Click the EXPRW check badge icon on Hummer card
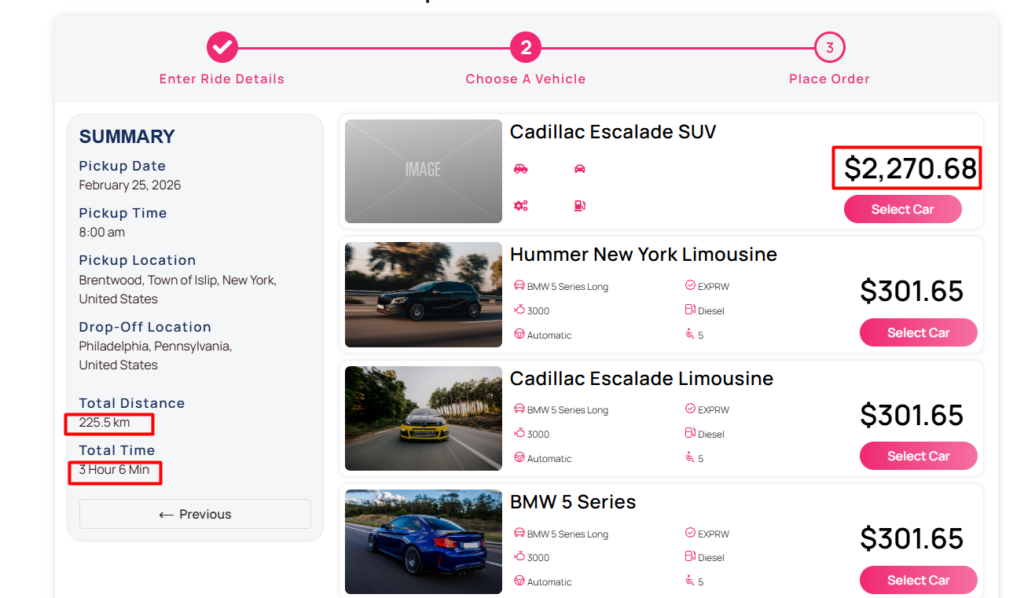Viewport: 1024px width, 598px height. coord(689,286)
